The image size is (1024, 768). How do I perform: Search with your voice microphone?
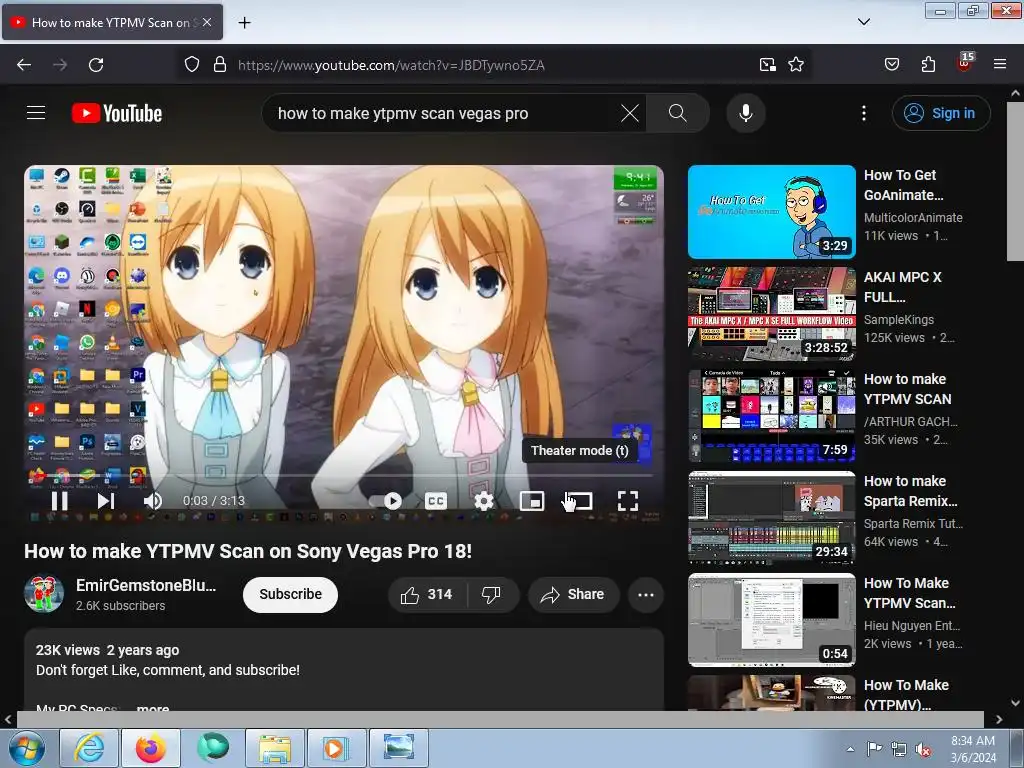[746, 113]
